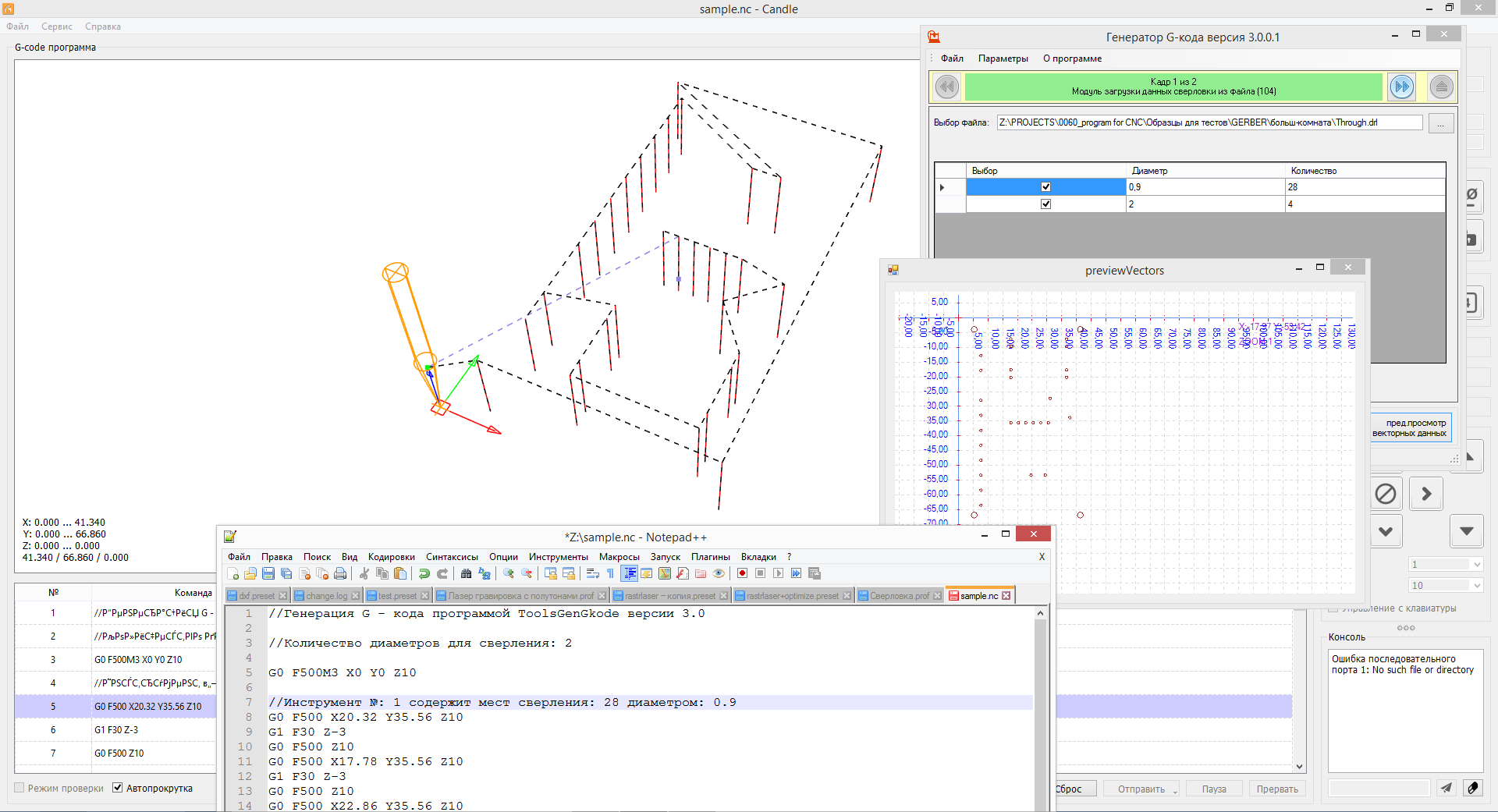Open the feed dropdown showing 10
The image size is (1498, 812).
point(1476,586)
